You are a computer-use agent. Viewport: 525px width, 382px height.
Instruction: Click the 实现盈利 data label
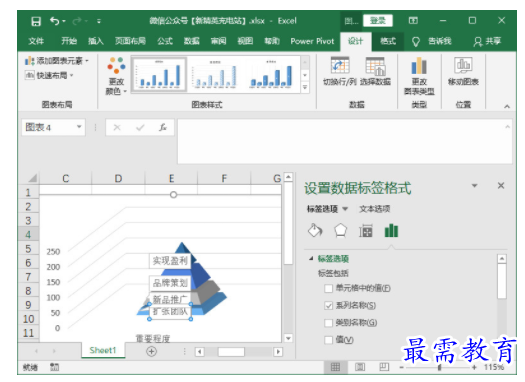click(x=170, y=260)
